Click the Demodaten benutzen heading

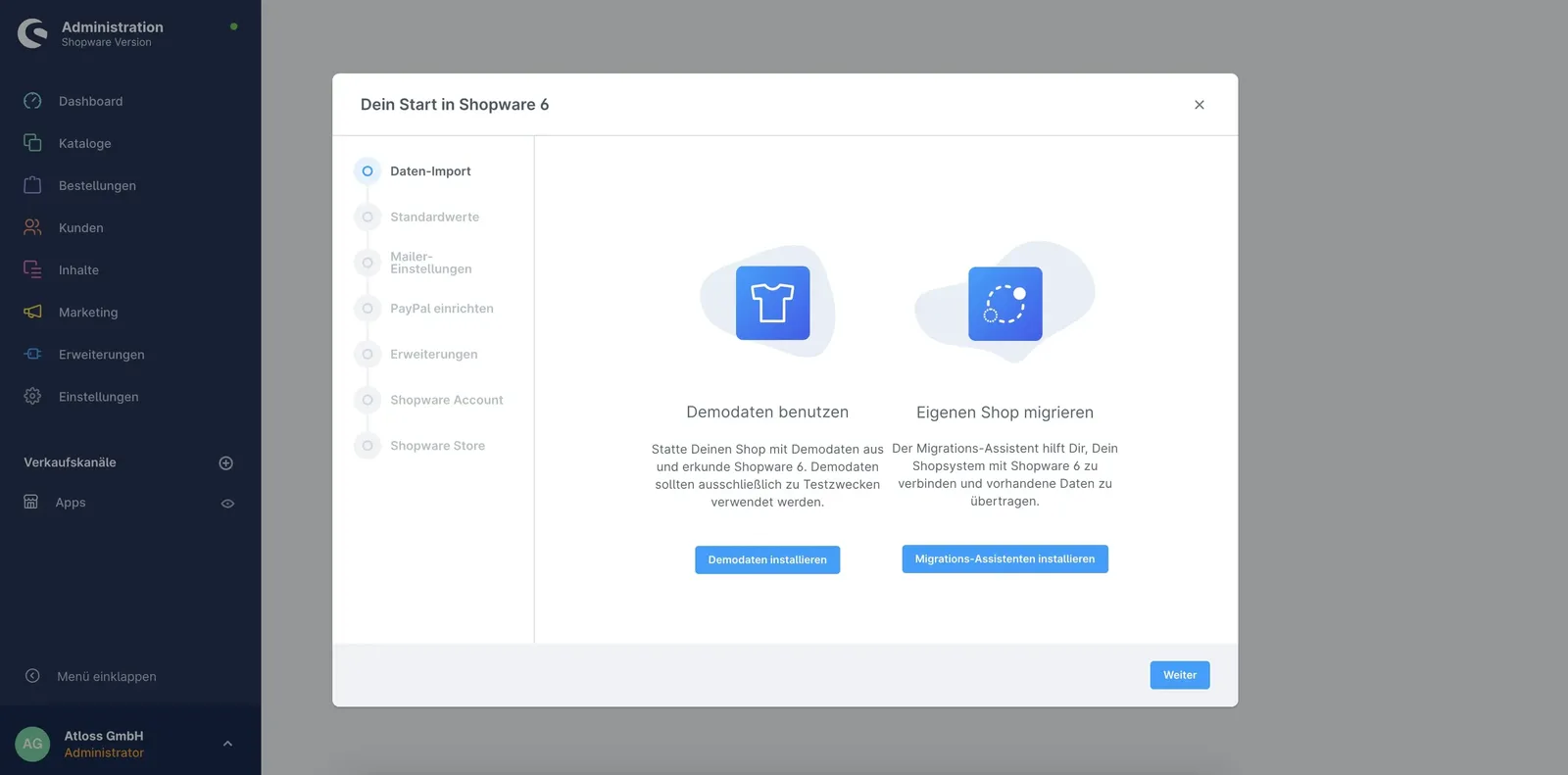(767, 412)
